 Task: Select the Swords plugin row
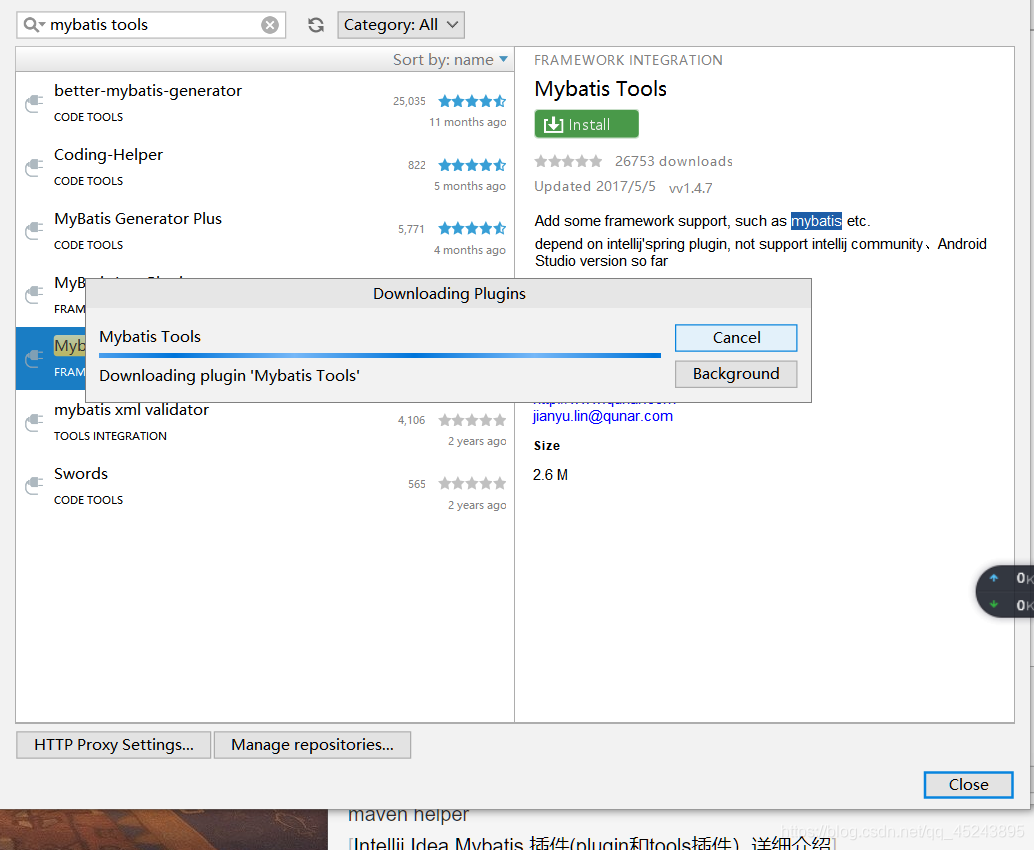[265, 487]
